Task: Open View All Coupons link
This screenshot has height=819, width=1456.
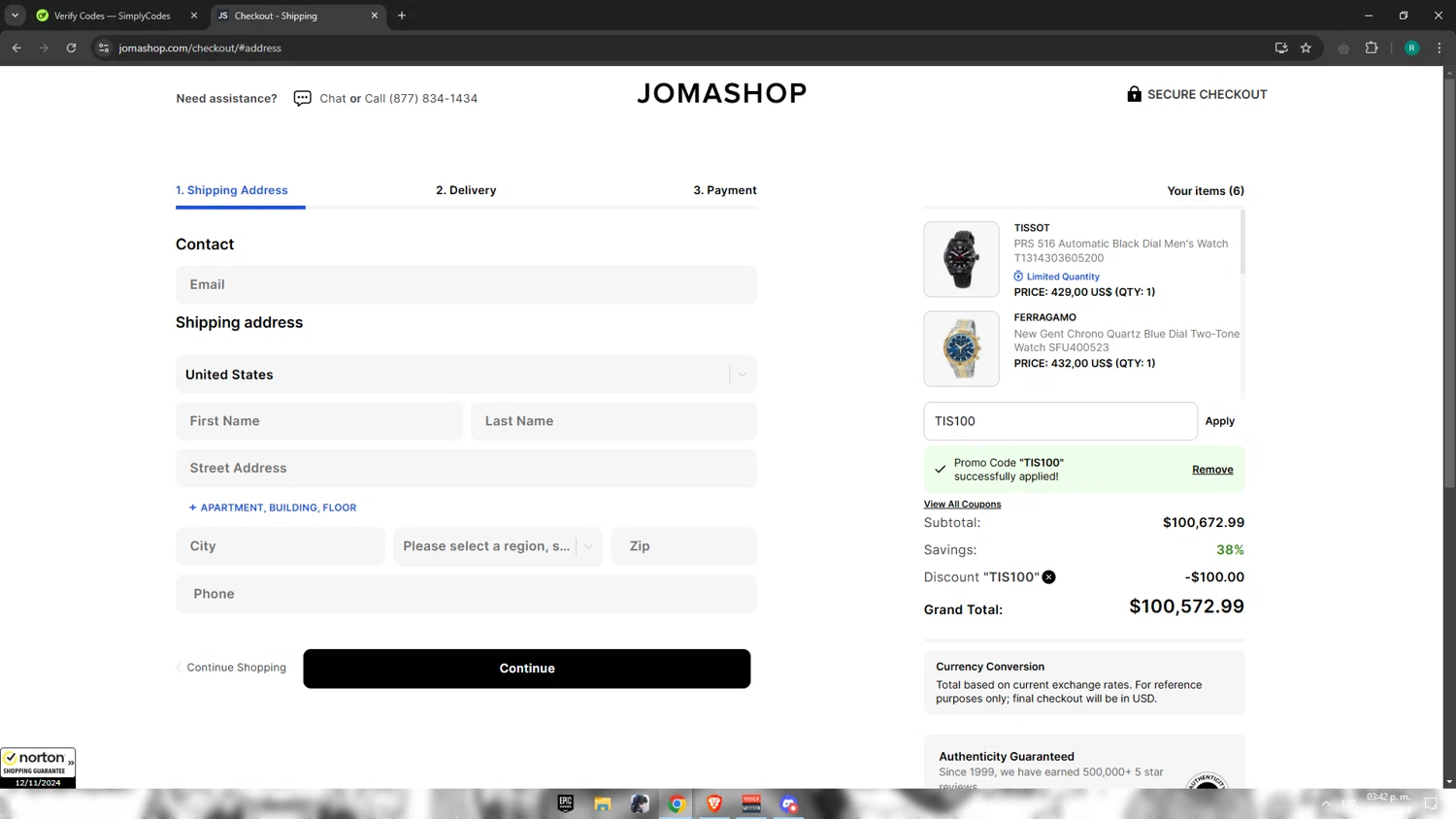Action: pos(962,505)
